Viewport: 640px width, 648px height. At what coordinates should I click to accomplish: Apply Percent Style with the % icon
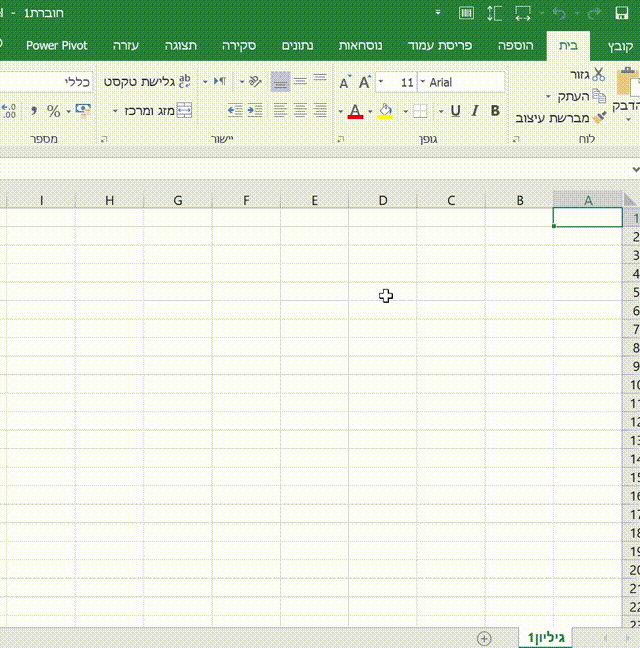53,111
